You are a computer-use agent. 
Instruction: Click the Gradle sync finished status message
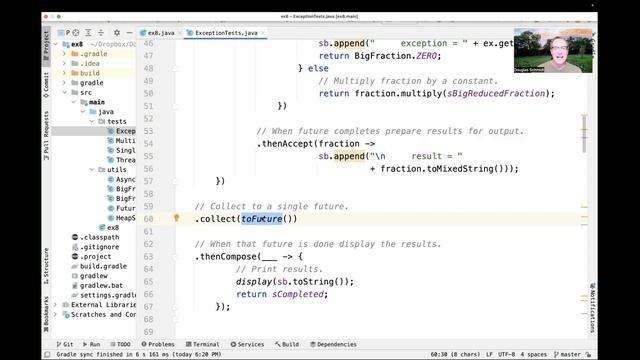tap(139, 354)
